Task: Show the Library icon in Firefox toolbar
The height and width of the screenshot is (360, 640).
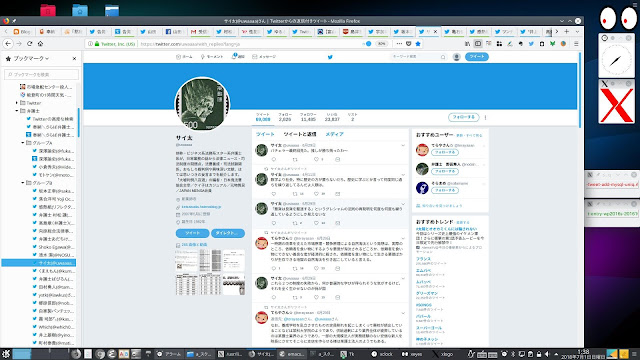Action: [467, 44]
